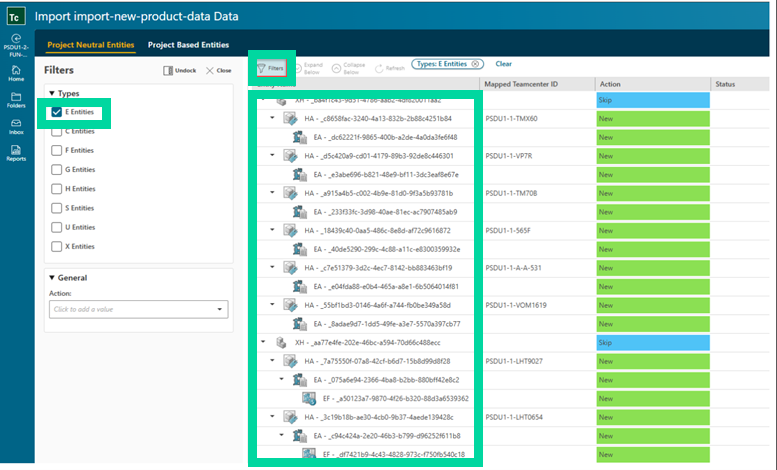
Task: Open the Inbox sidebar icon
Action: (x=16, y=125)
